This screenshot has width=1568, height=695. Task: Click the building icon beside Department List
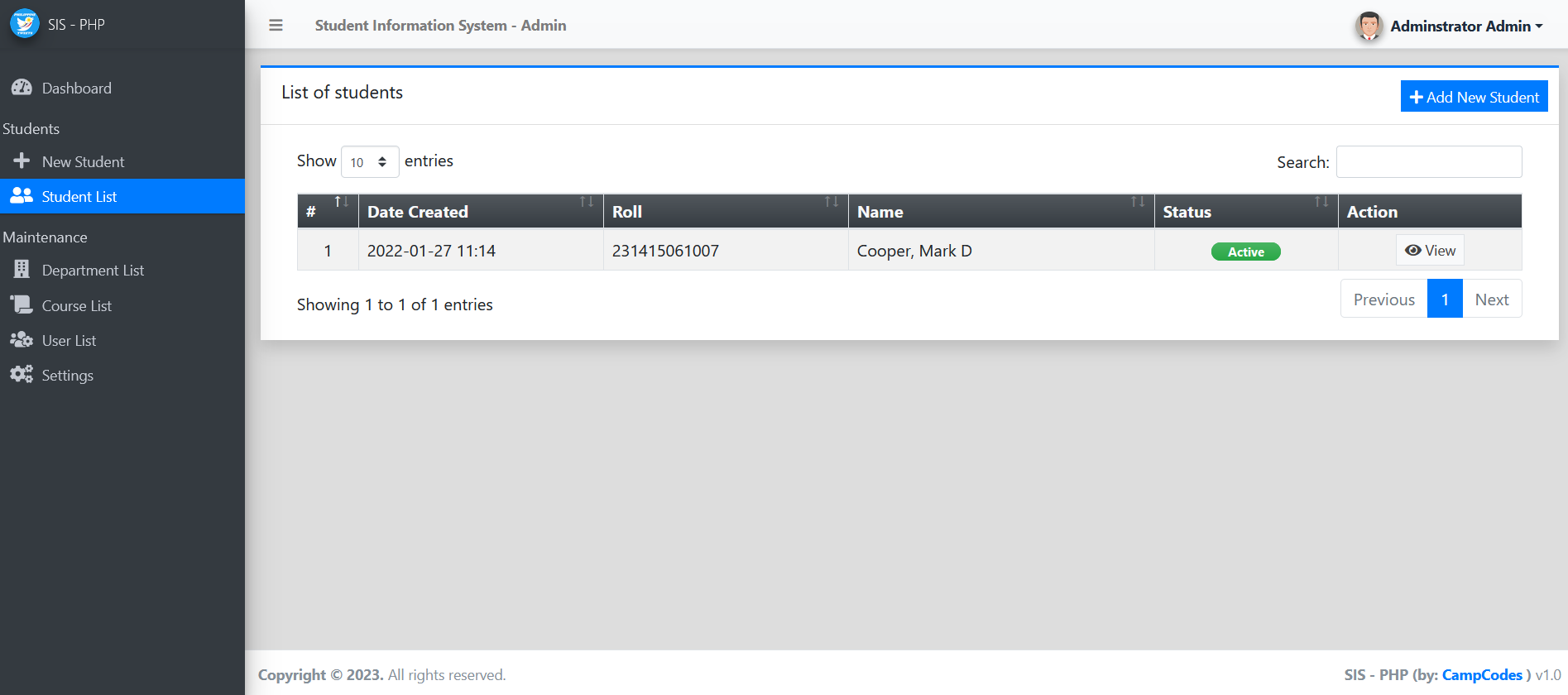pos(22,270)
